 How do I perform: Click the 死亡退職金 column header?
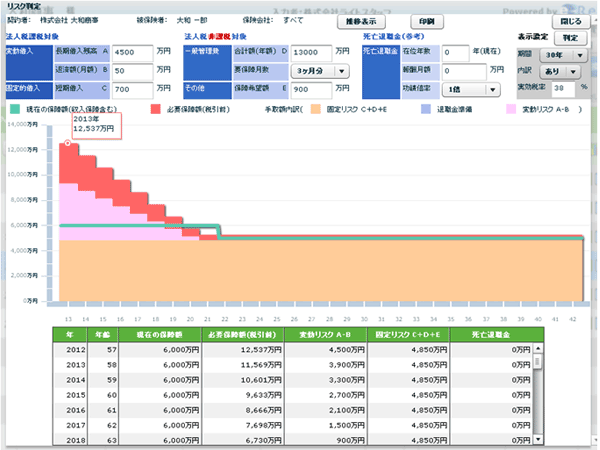pos(497,334)
